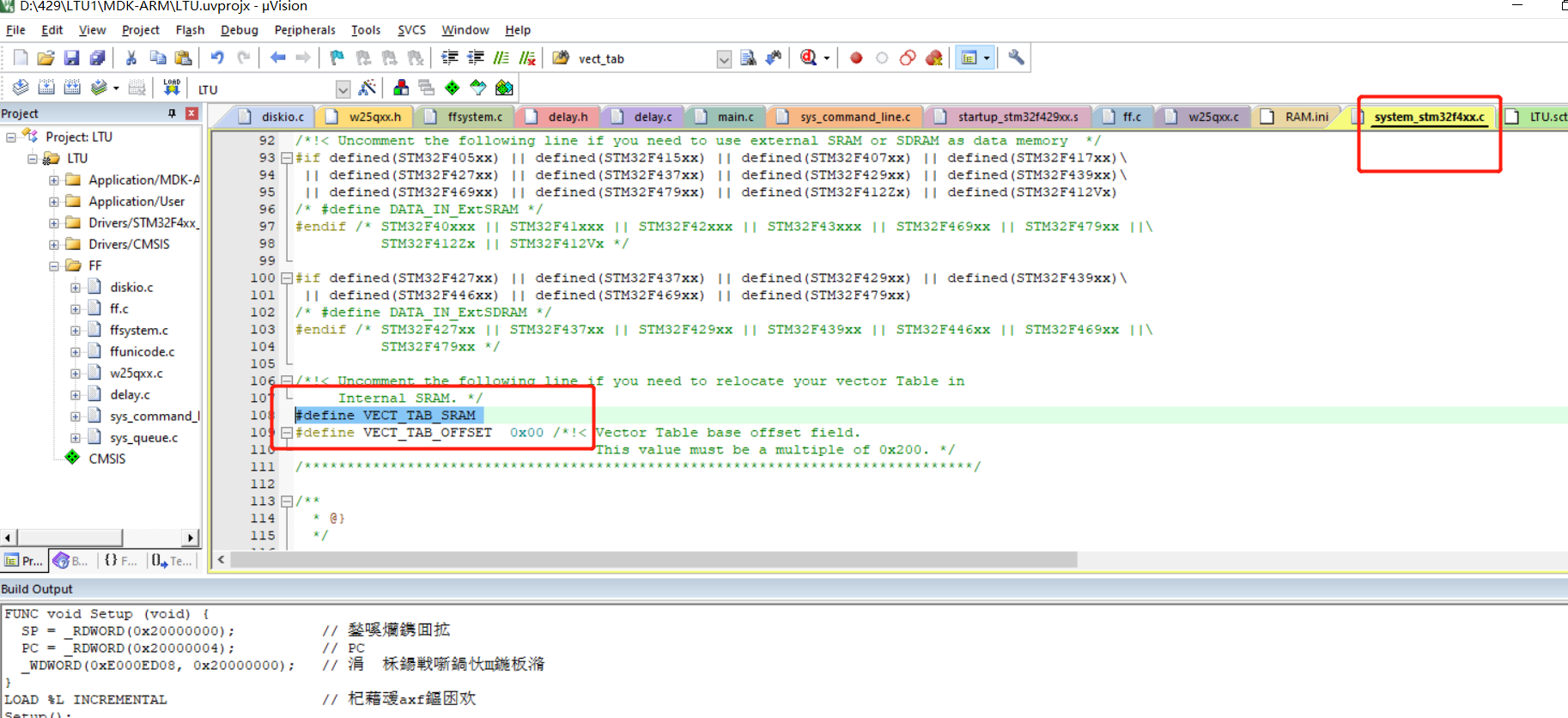Expand the Application/User folder
The image size is (1568, 718).
point(53,201)
